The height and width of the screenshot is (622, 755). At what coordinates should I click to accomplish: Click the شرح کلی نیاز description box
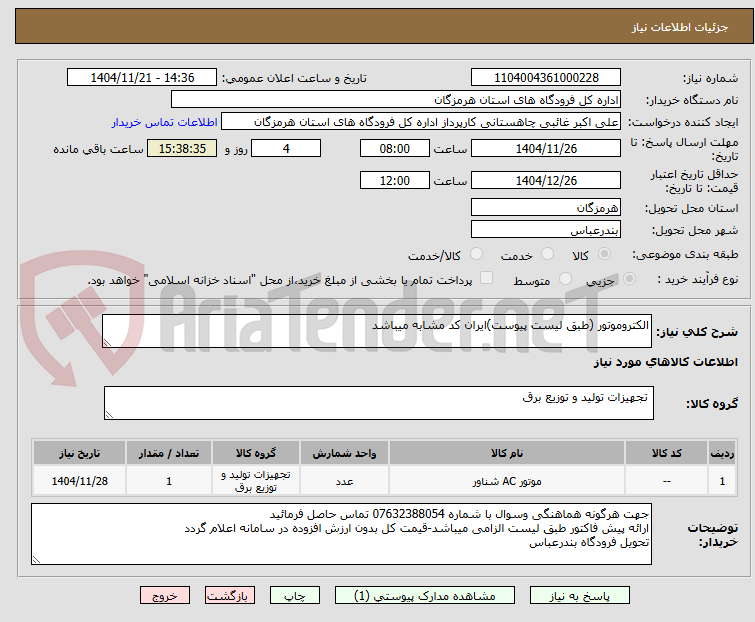point(377,331)
